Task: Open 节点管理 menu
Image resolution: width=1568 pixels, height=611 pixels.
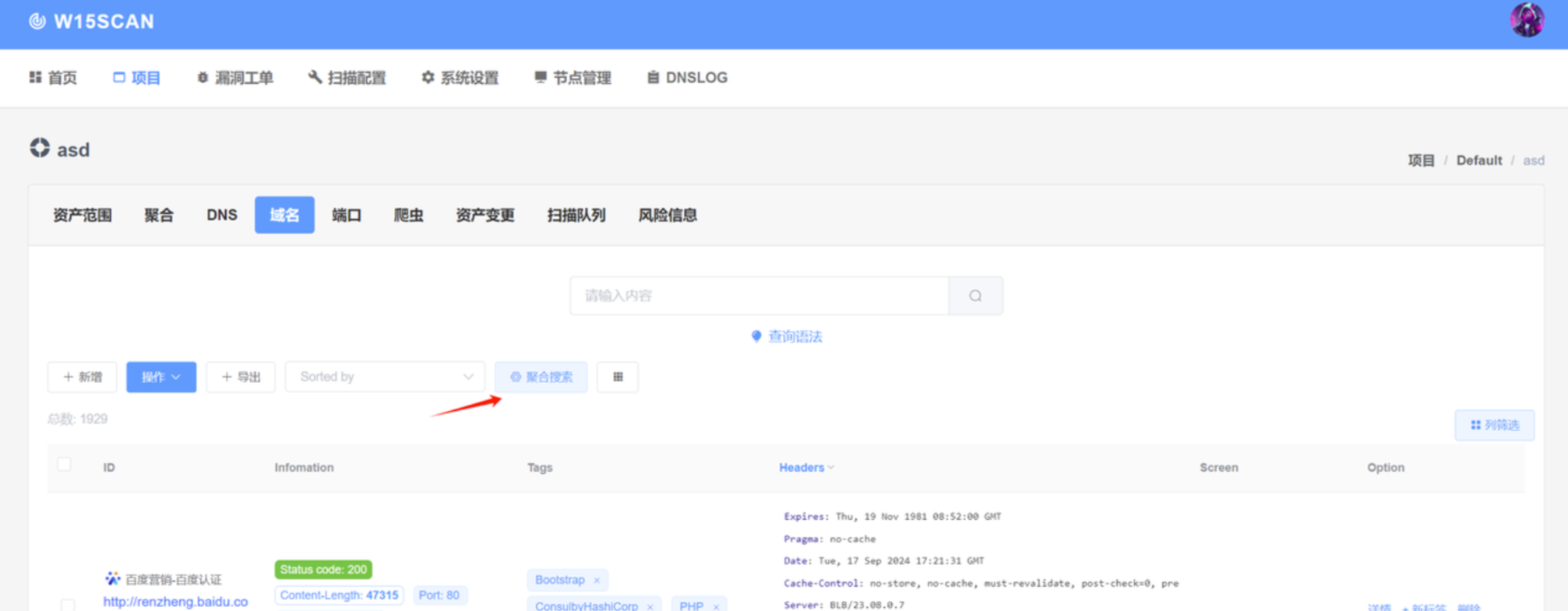Action: tap(573, 78)
